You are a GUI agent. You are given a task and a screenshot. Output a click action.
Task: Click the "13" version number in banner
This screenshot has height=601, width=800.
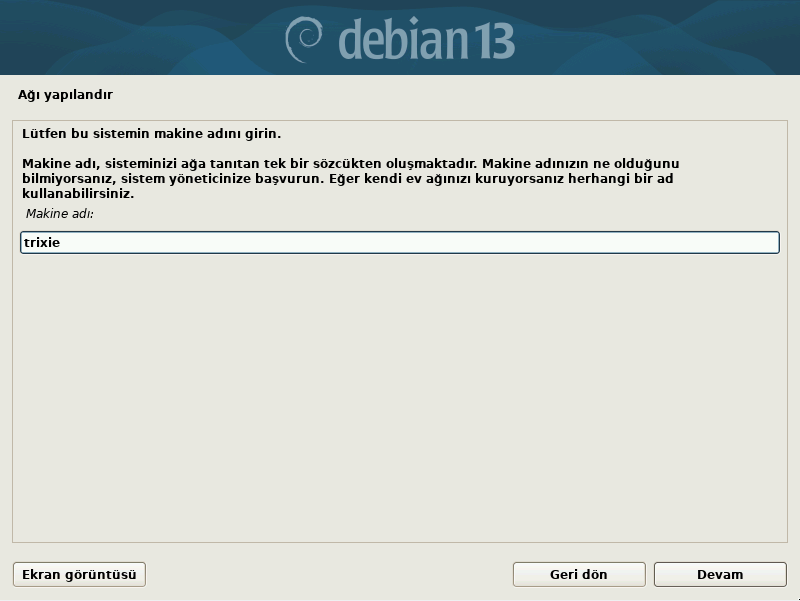click(x=493, y=41)
